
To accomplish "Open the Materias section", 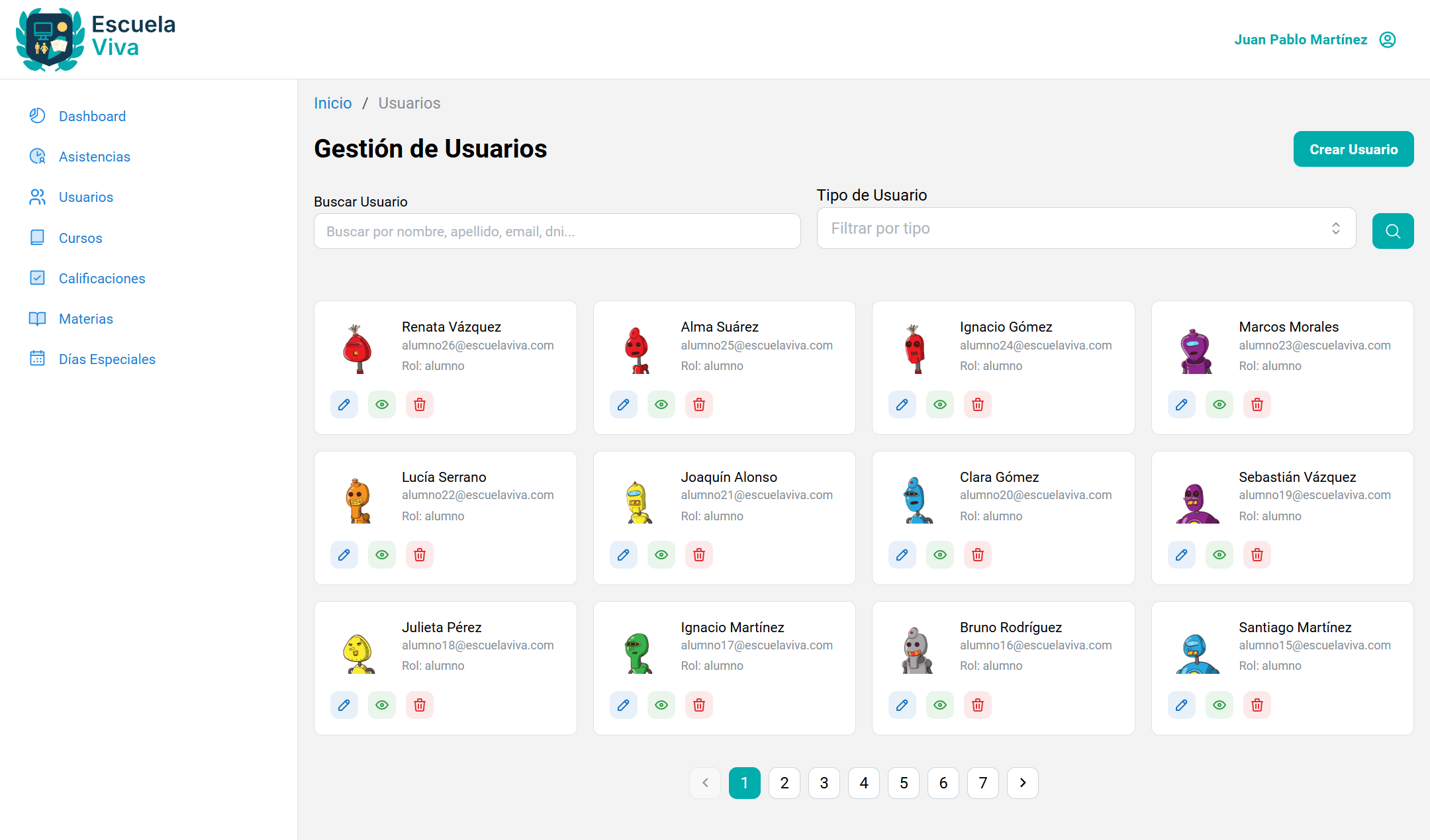I will (86, 318).
